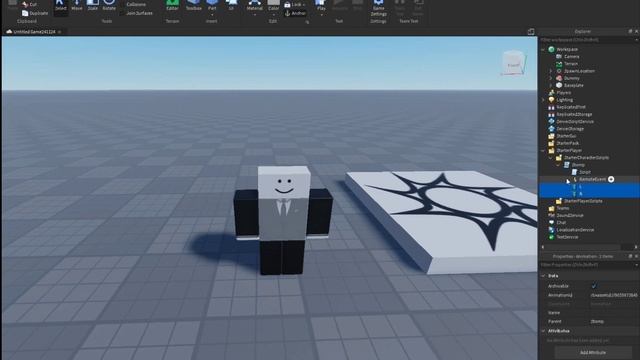
Task: Collapse the Workspace node
Action: 543,49
